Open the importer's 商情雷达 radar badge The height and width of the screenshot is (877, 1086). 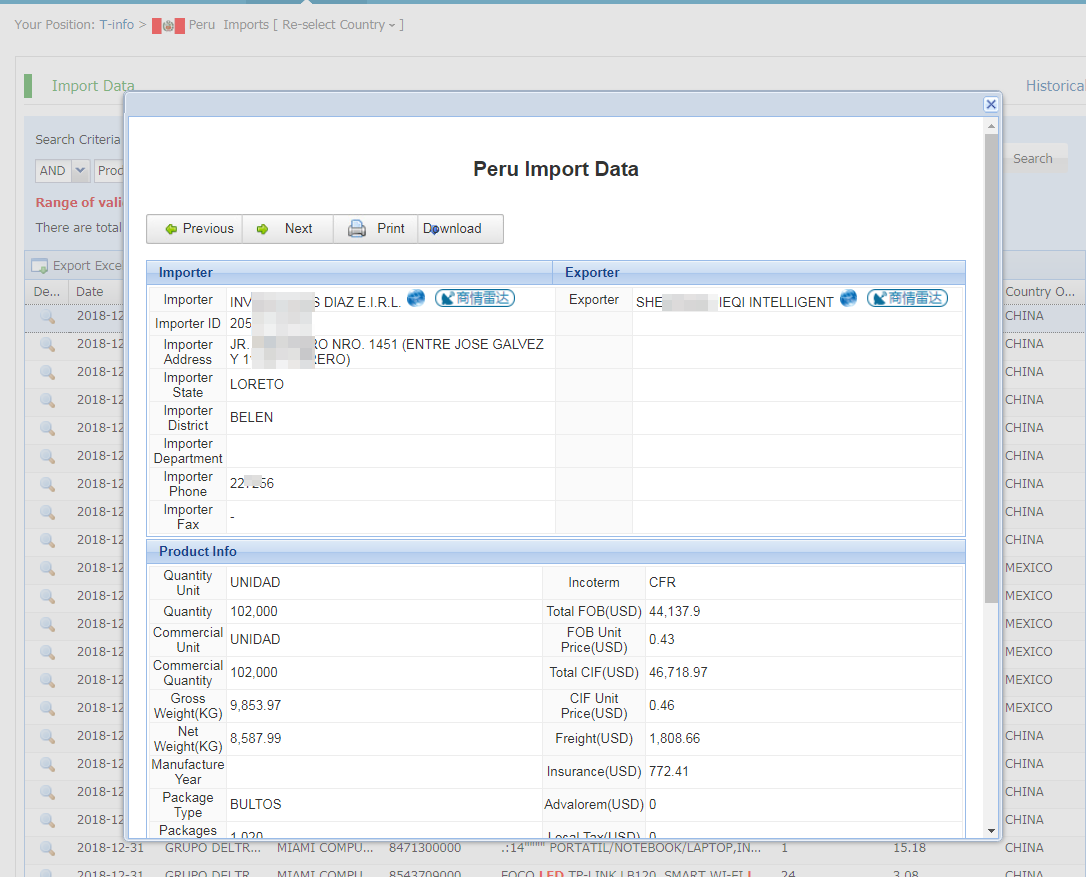475,298
